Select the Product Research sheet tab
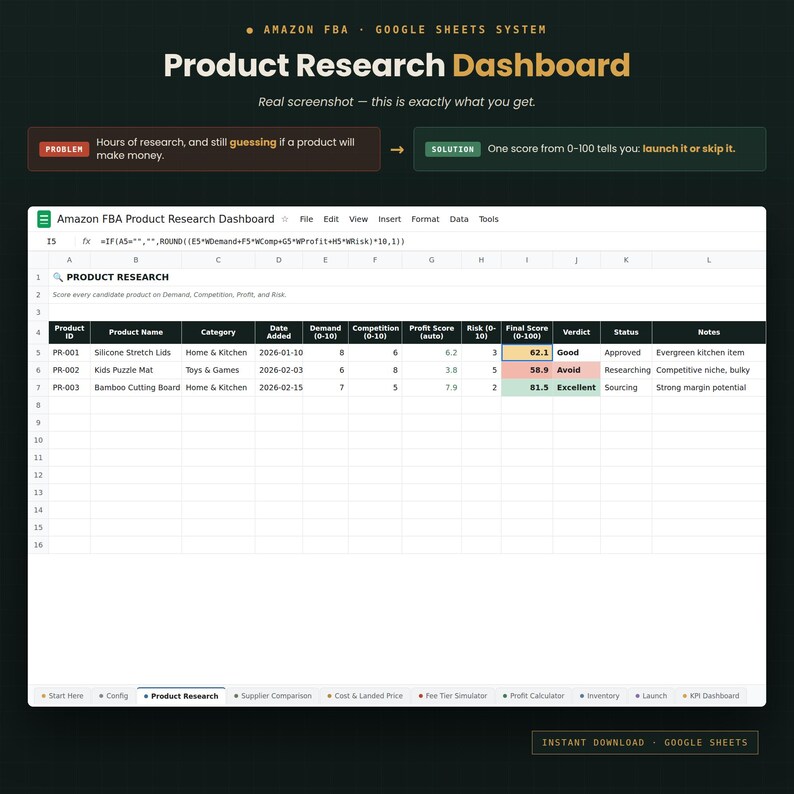The width and height of the screenshot is (794, 794). (x=181, y=696)
